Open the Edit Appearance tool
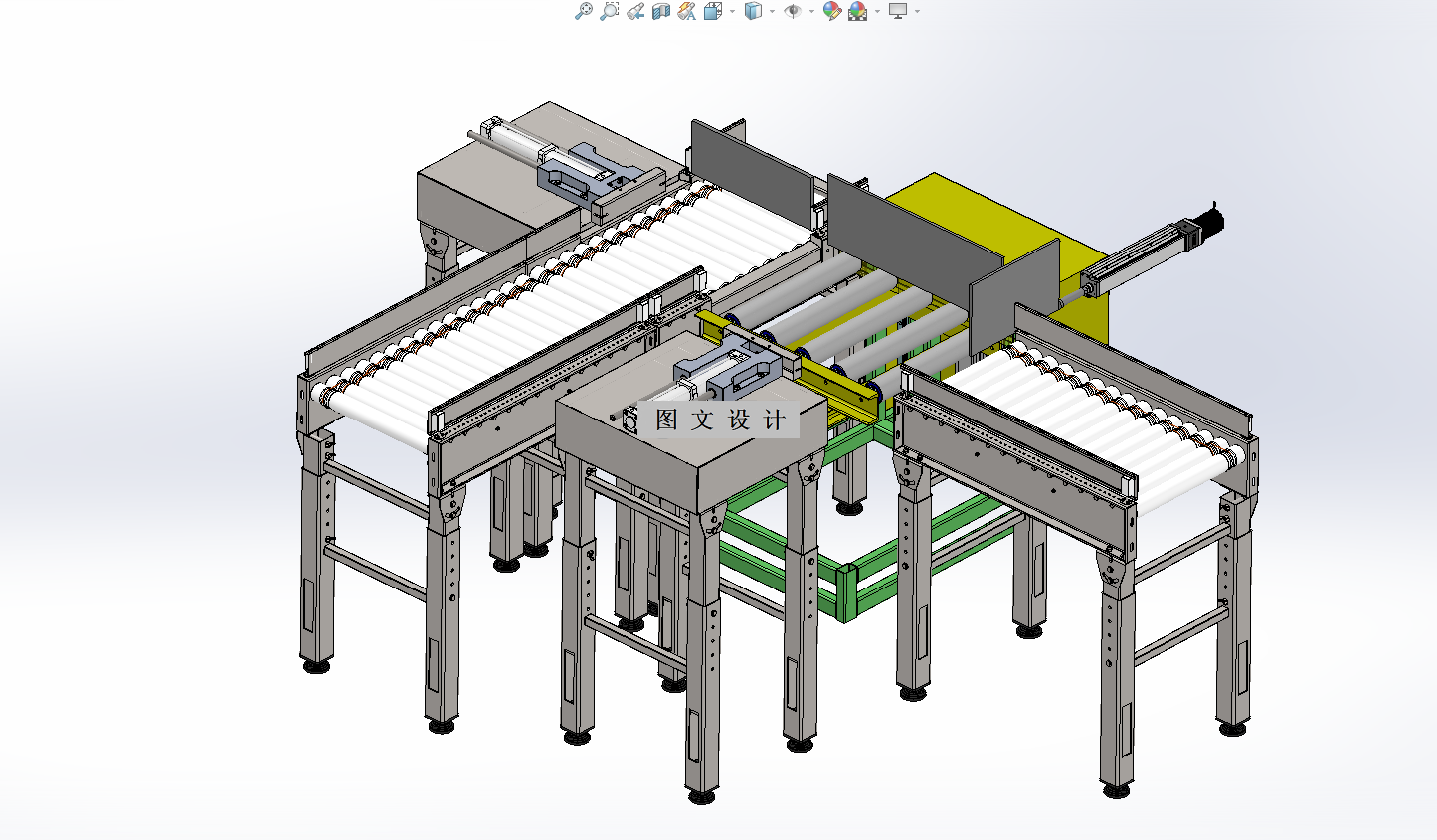Image resolution: width=1437 pixels, height=840 pixels. click(832, 11)
